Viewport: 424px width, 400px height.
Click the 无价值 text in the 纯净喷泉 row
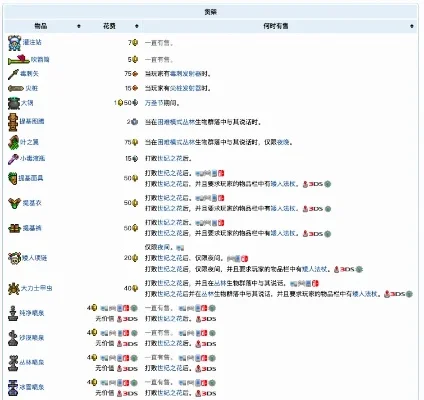click(x=105, y=319)
